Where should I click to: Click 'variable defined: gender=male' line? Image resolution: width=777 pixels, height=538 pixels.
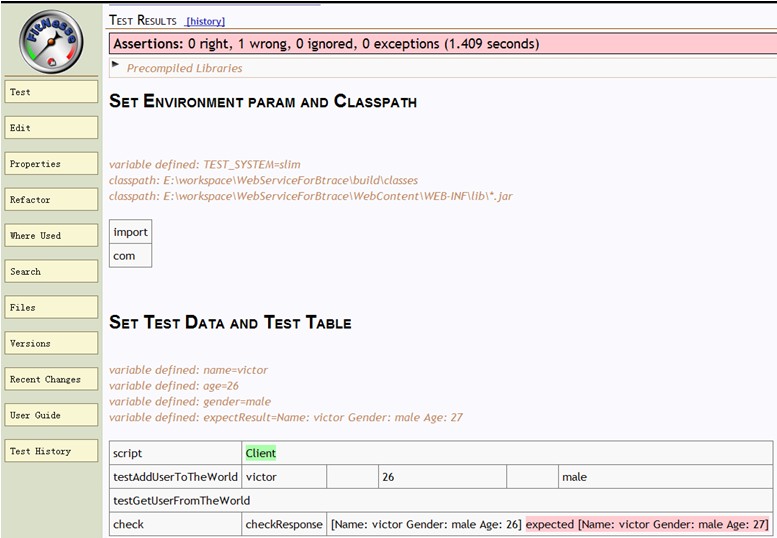pos(190,402)
